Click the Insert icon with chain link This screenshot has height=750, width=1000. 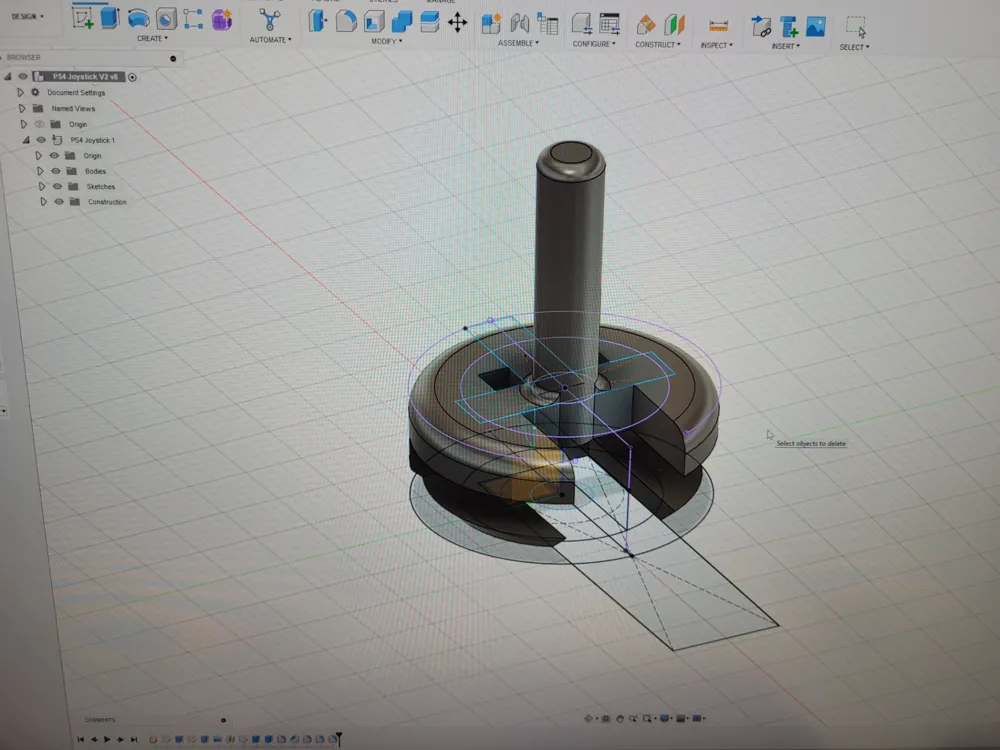pyautogui.click(x=761, y=27)
